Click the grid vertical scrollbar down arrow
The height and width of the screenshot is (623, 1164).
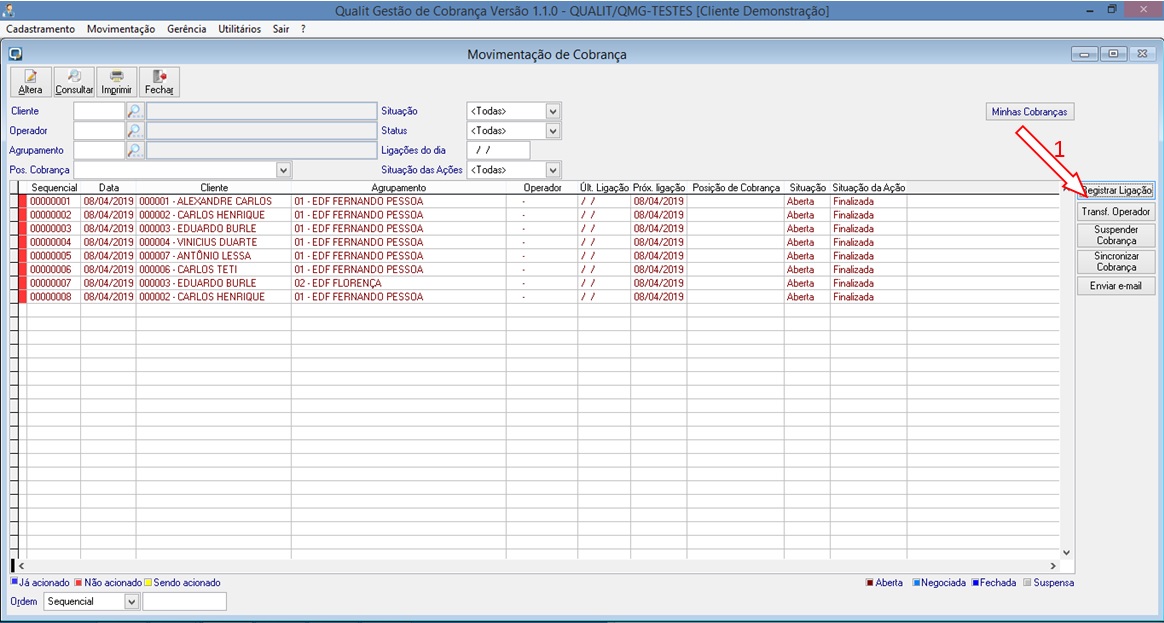tap(1067, 552)
